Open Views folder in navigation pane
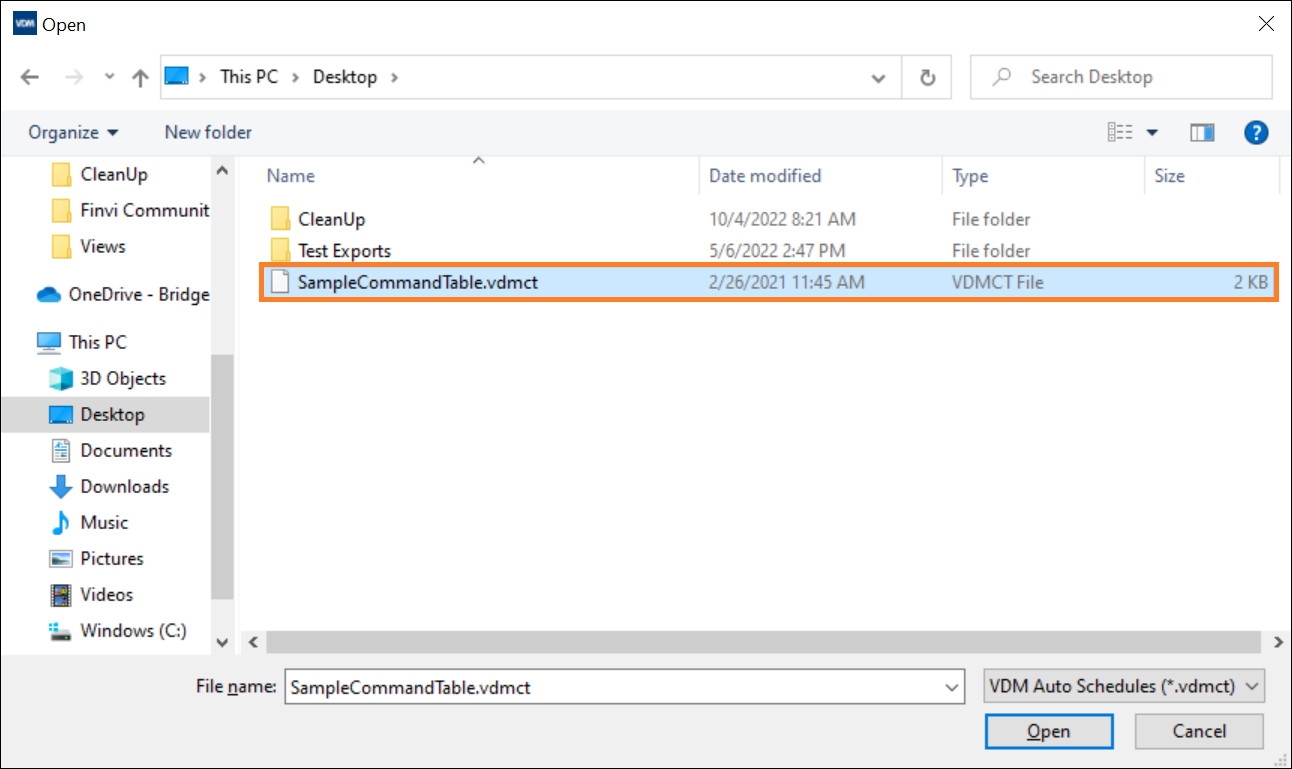Image resolution: width=1292 pixels, height=769 pixels. [103, 246]
